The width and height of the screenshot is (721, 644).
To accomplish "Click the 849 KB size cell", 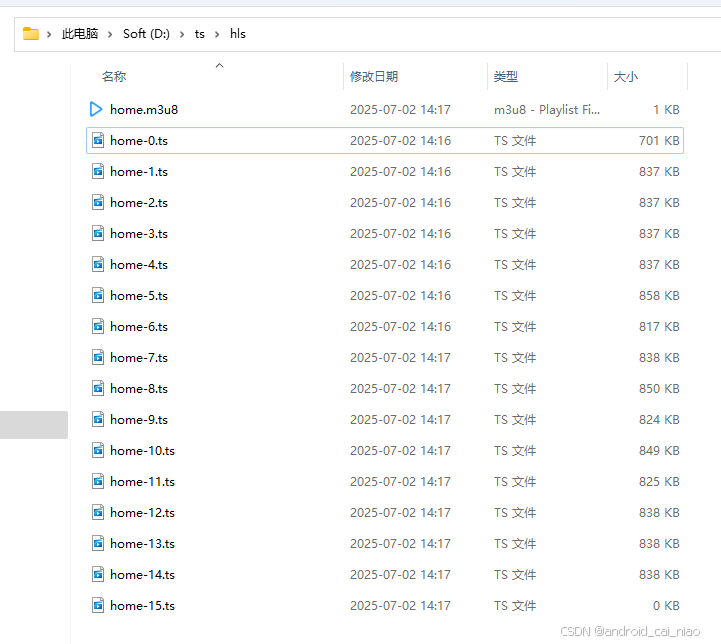I will (659, 450).
